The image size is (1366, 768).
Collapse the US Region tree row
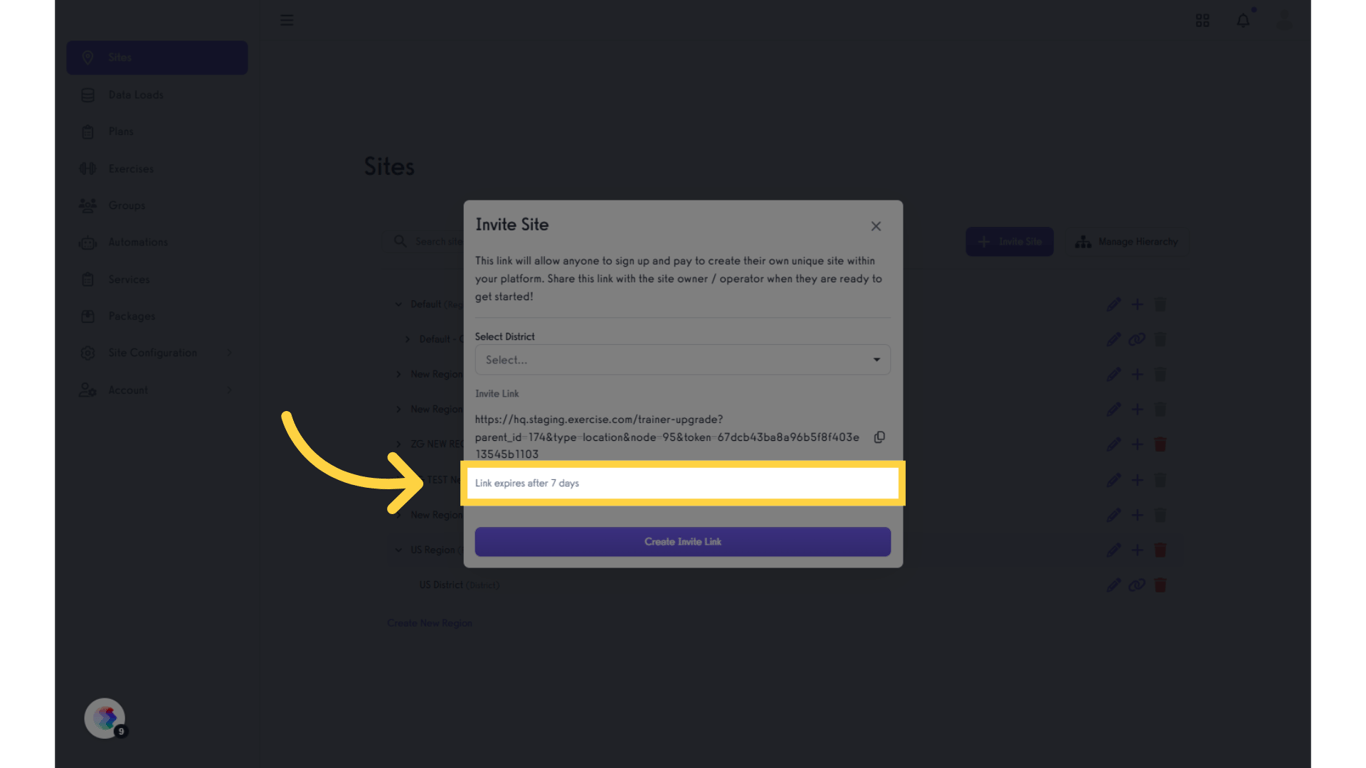coord(399,550)
